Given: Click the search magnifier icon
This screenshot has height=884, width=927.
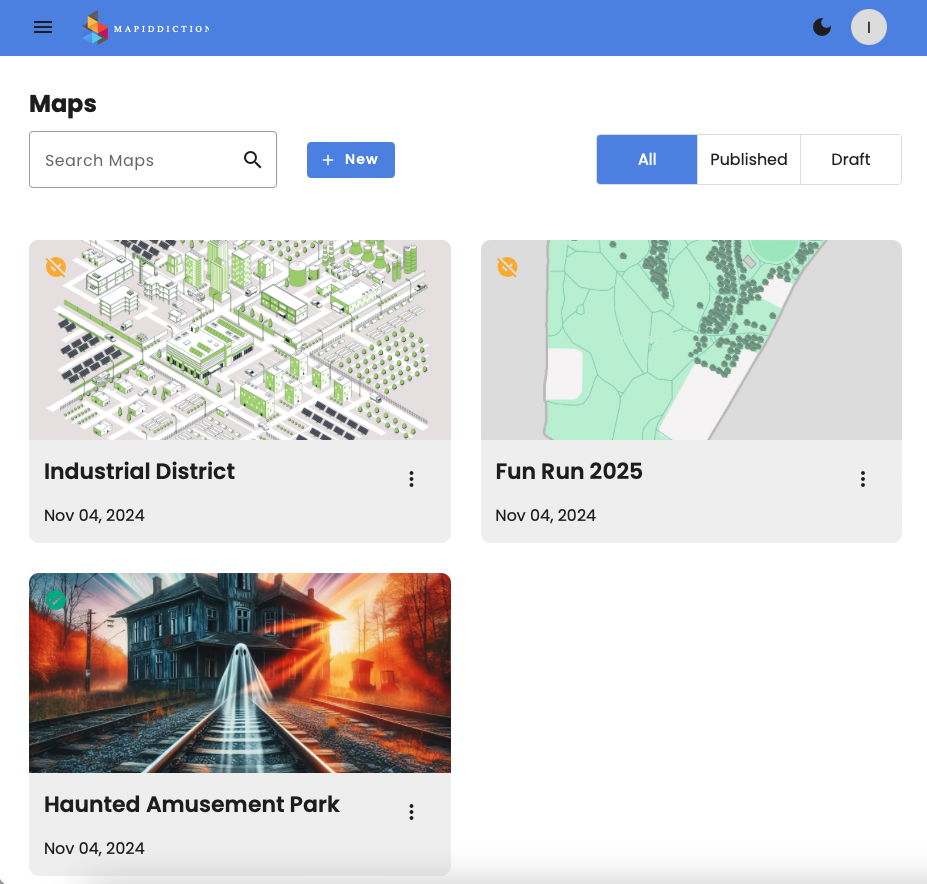Looking at the screenshot, I should pos(253,160).
